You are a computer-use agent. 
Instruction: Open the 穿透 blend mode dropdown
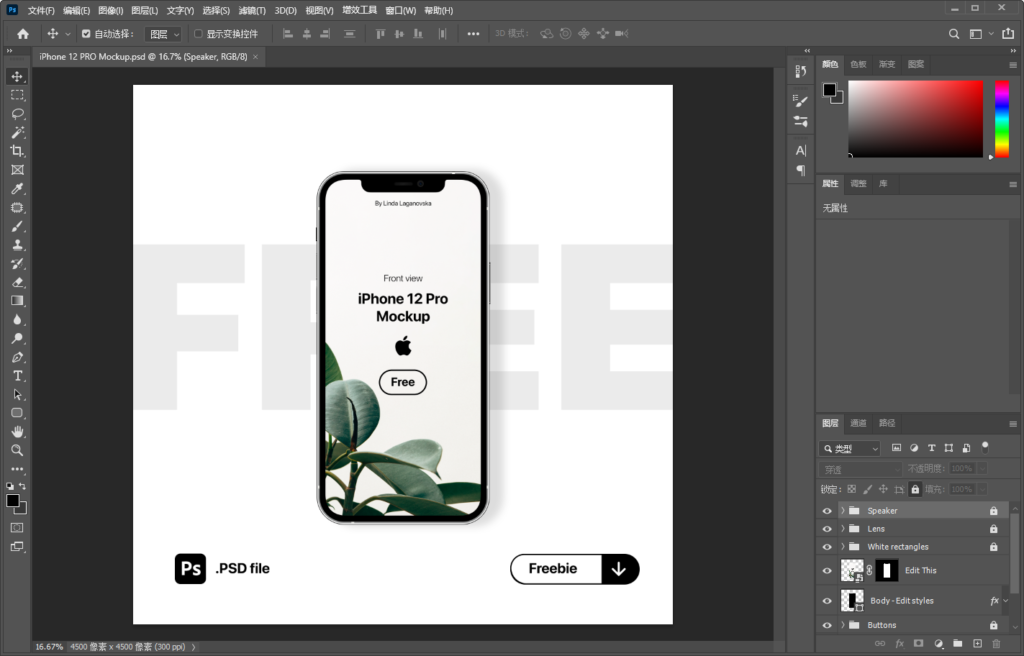coord(860,470)
